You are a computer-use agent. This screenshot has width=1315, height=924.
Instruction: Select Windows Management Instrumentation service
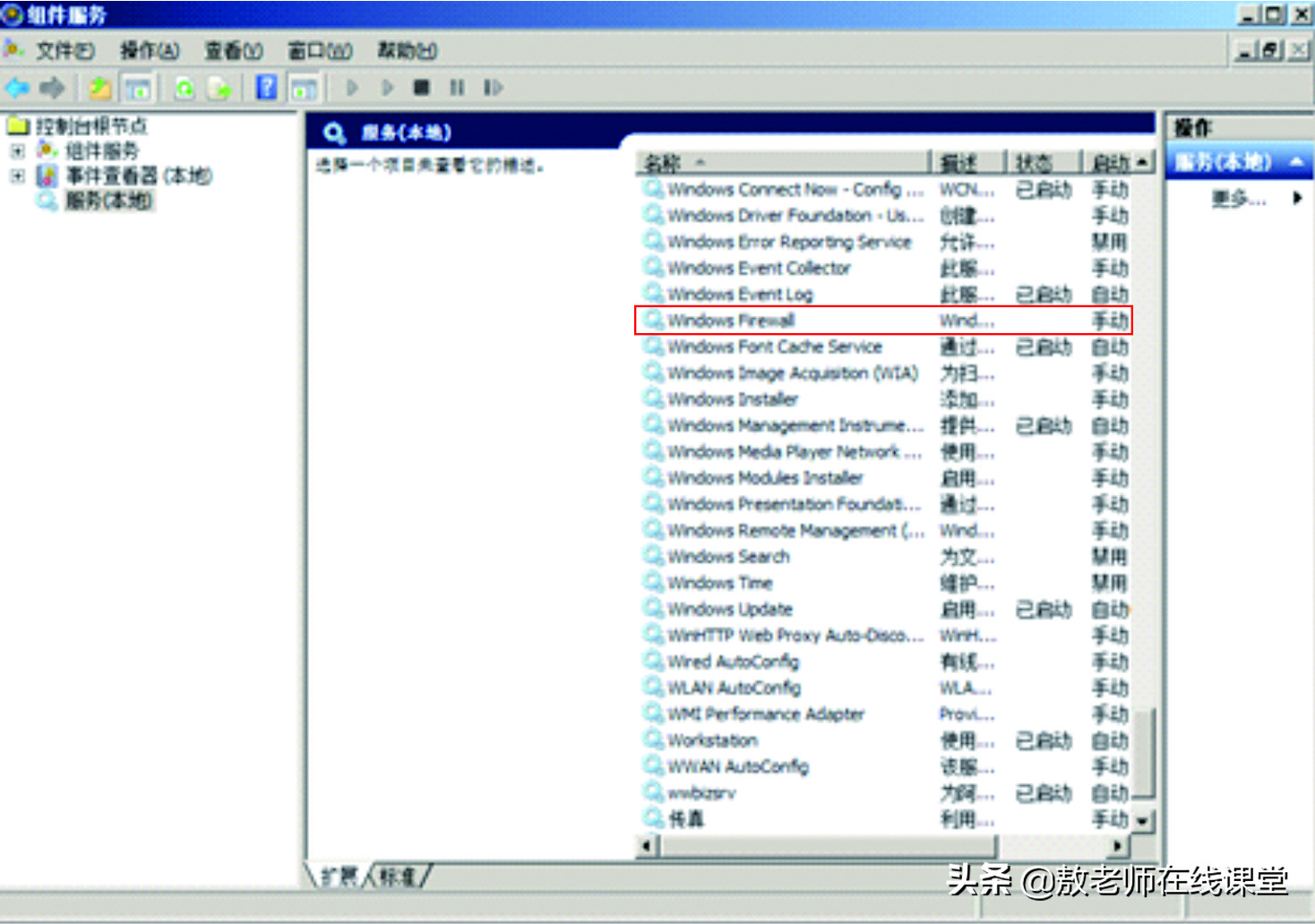tap(883, 425)
